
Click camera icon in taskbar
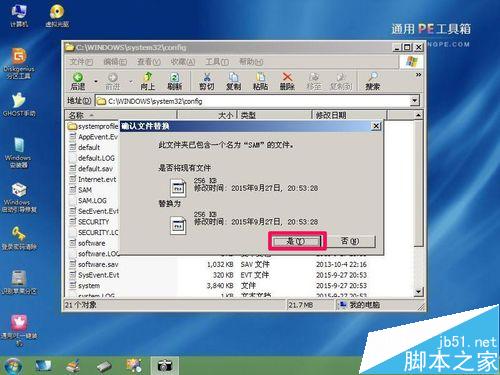pos(165,365)
